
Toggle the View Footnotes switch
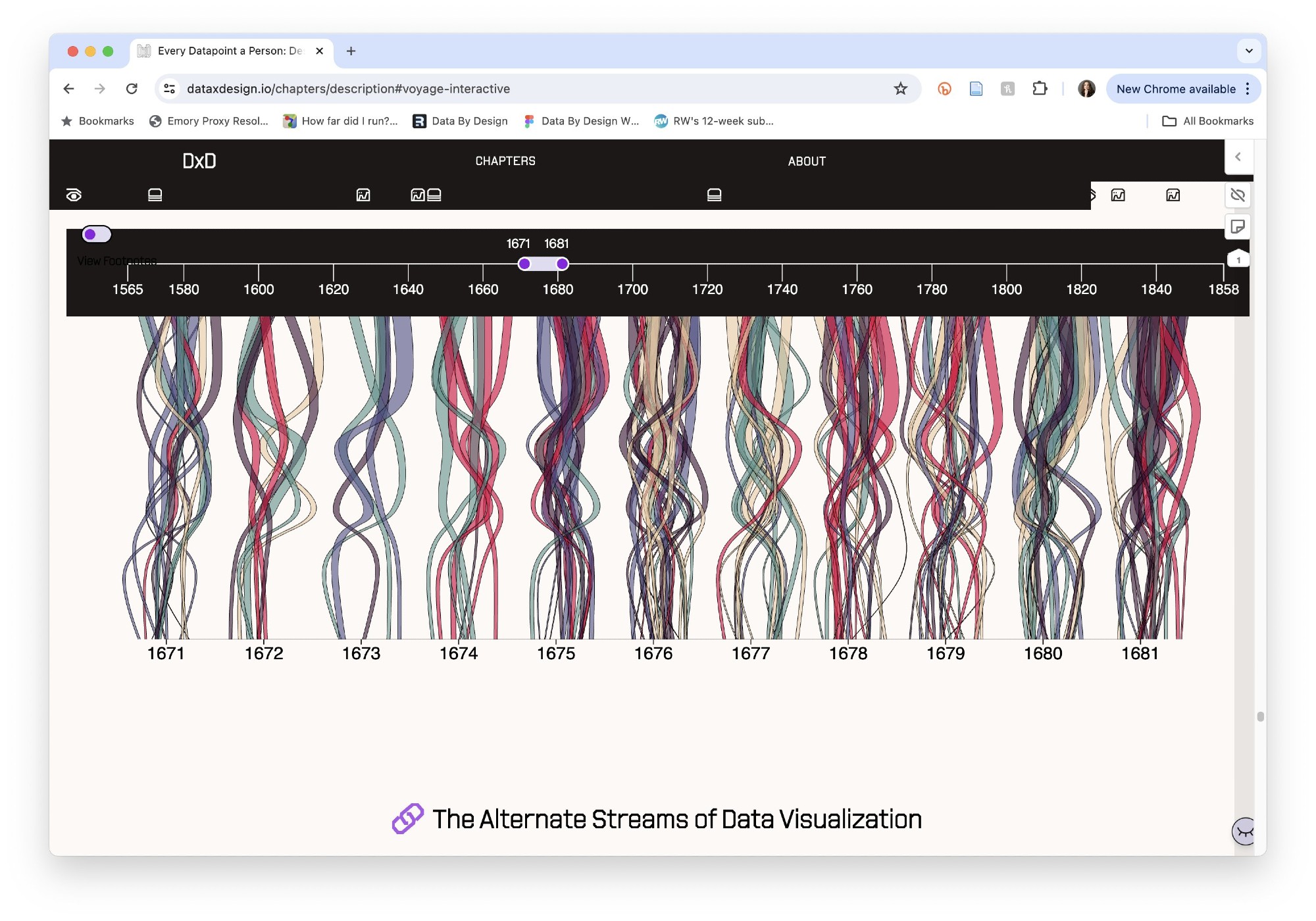coord(97,234)
